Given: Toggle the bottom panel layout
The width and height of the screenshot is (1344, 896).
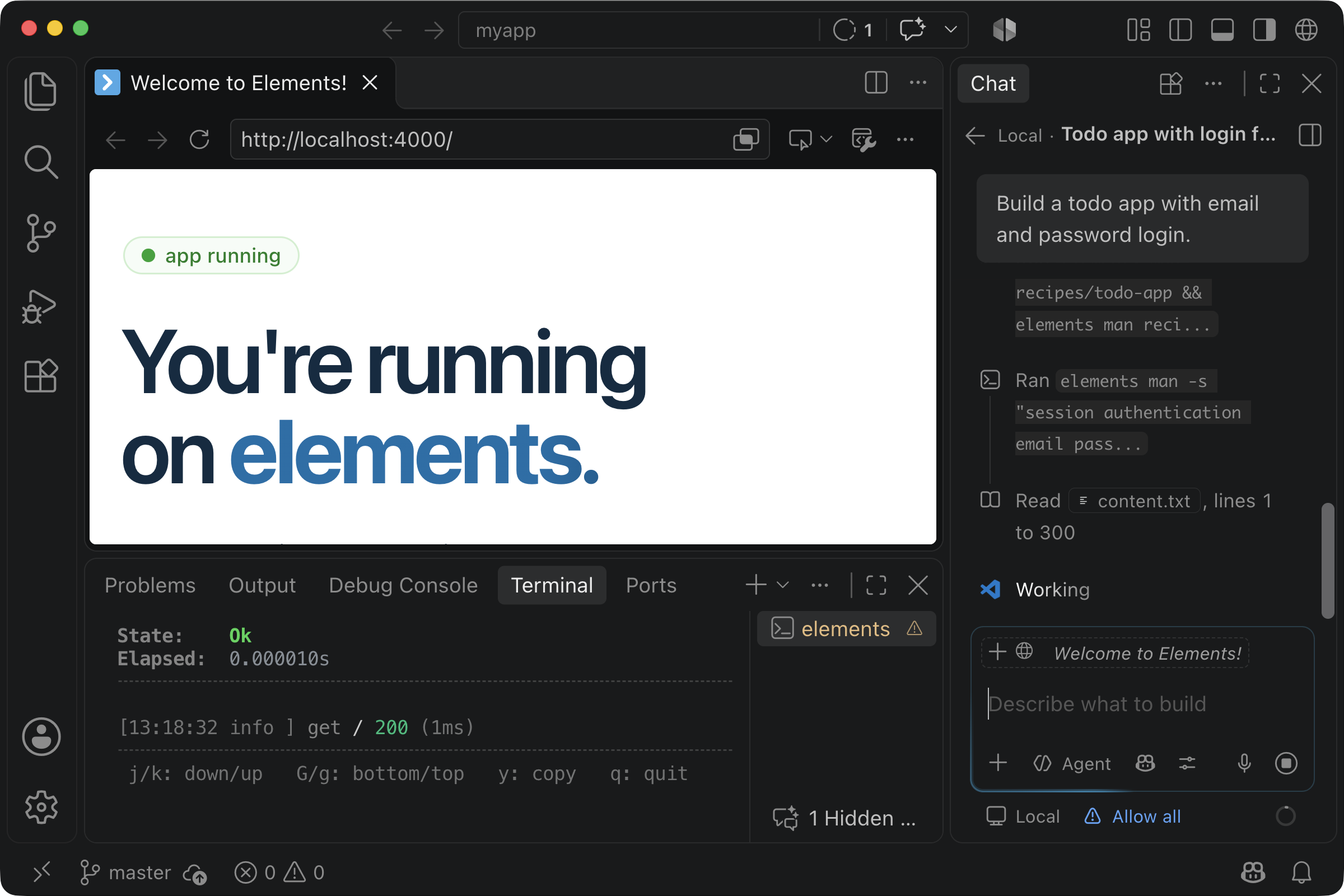Looking at the screenshot, I should [x=1222, y=30].
